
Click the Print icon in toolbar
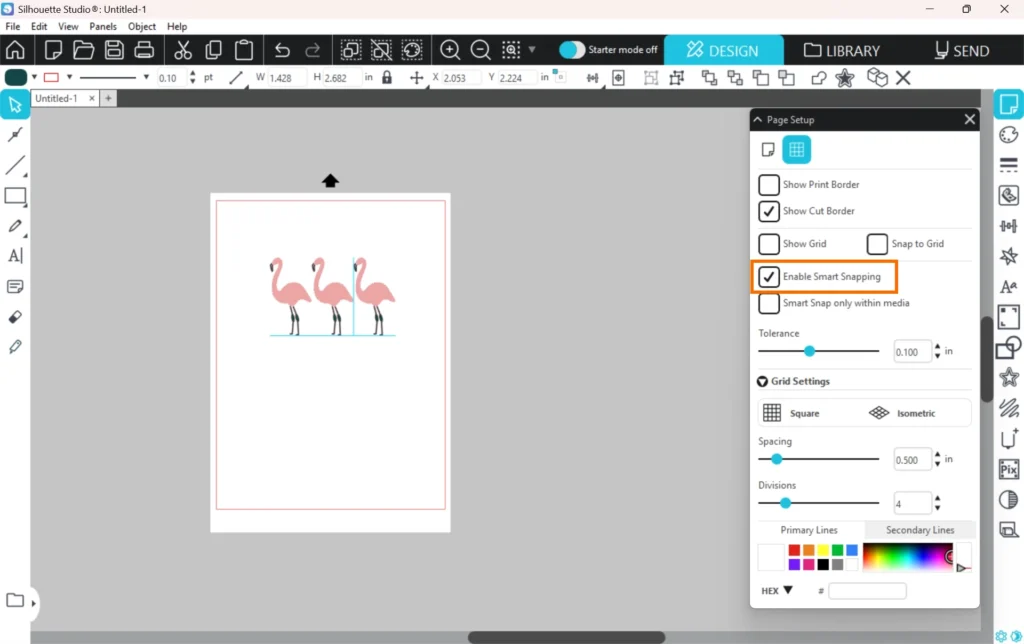144,50
